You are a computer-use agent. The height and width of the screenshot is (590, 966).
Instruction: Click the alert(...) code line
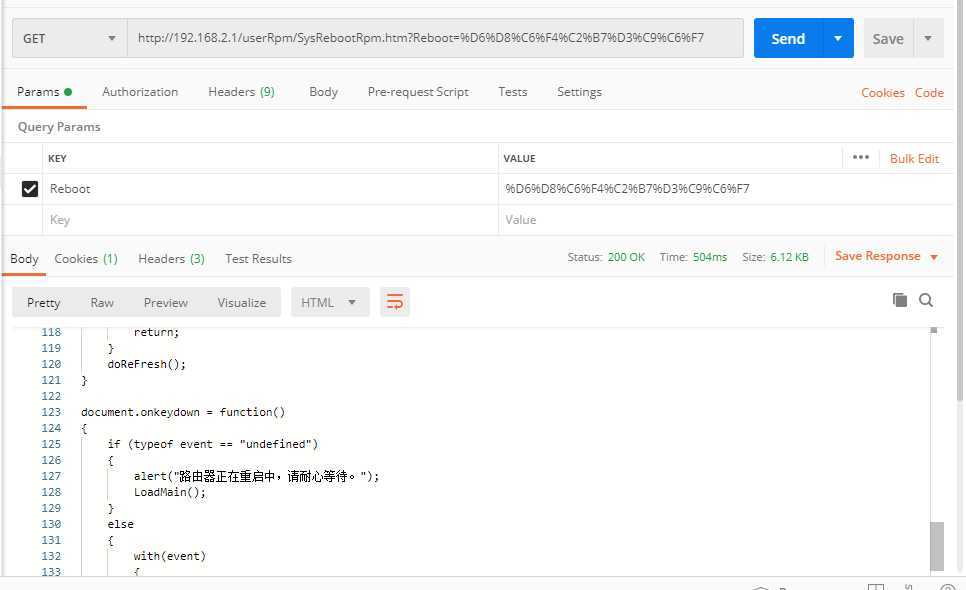256,476
